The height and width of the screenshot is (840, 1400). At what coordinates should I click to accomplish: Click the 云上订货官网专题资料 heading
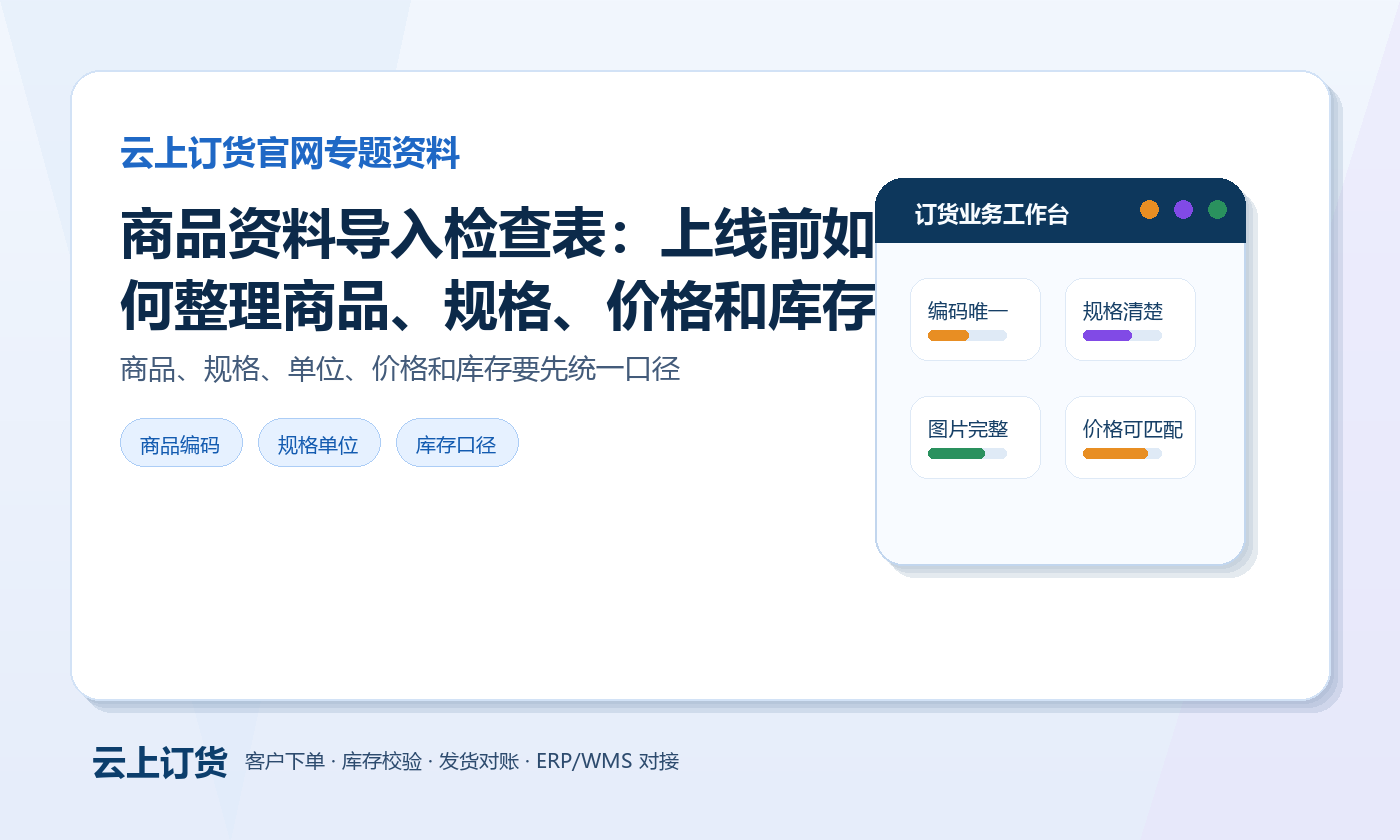click(x=290, y=154)
